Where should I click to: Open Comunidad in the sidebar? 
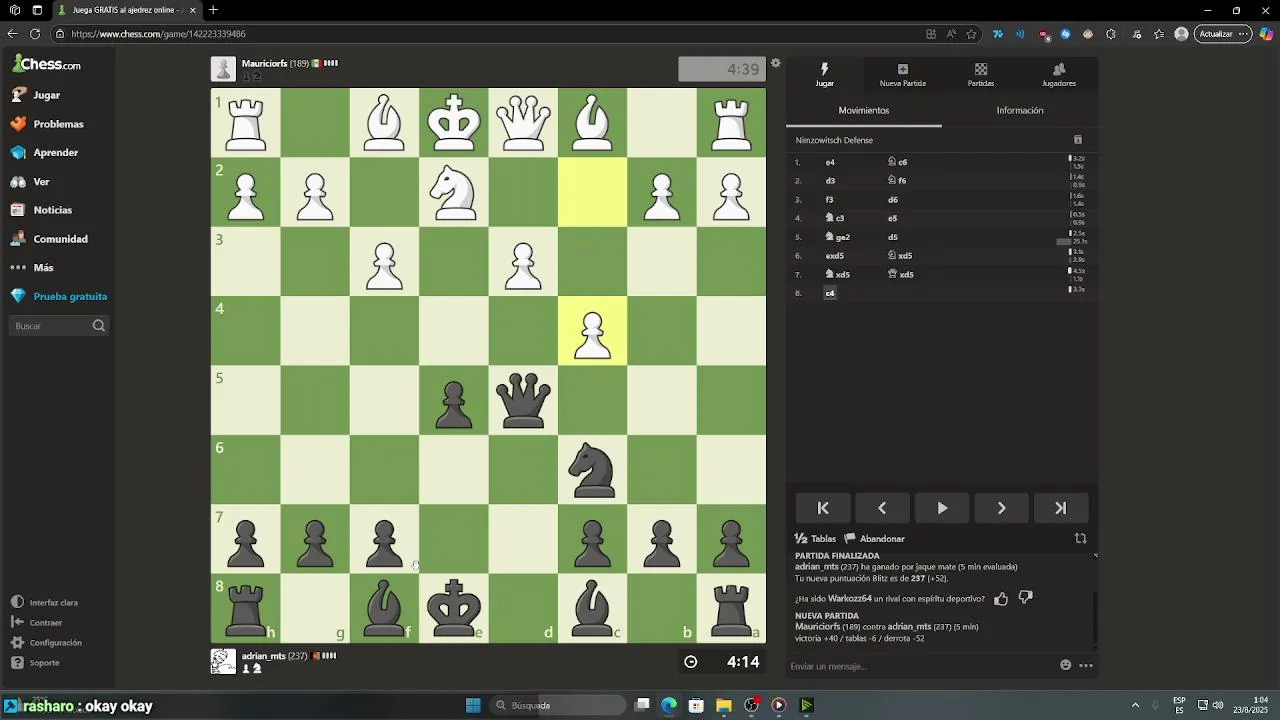60,239
